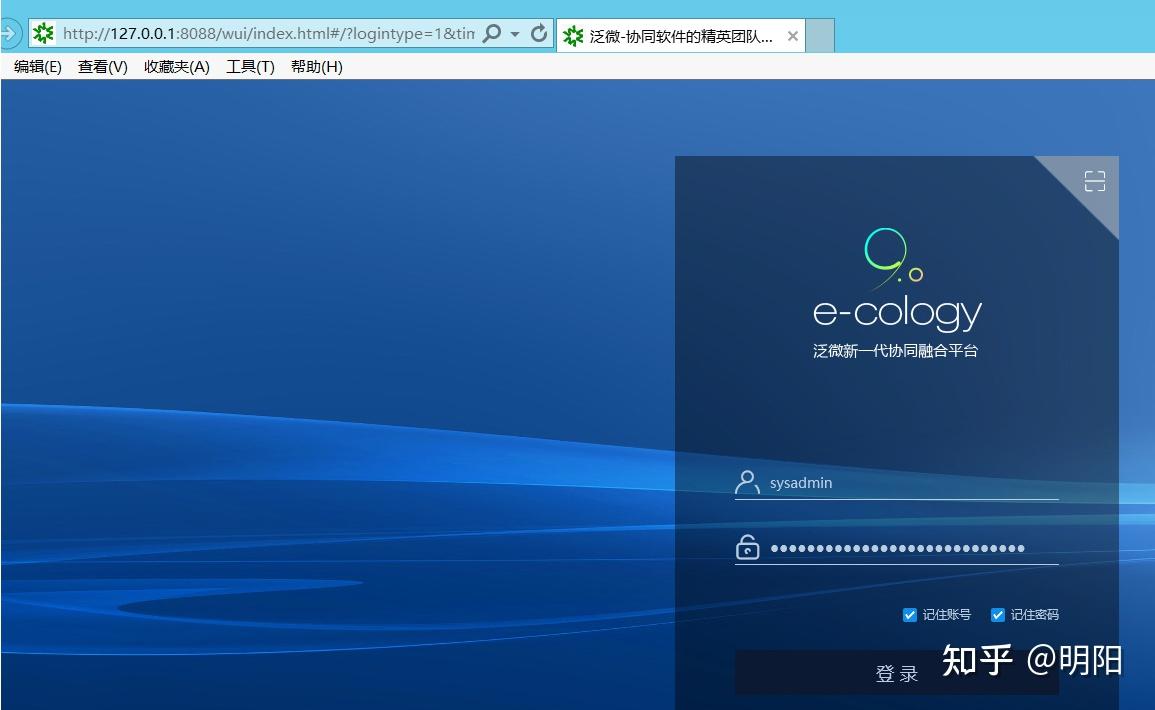Open the 查看(V) menu
The image size is (1155, 710).
click(x=101, y=66)
